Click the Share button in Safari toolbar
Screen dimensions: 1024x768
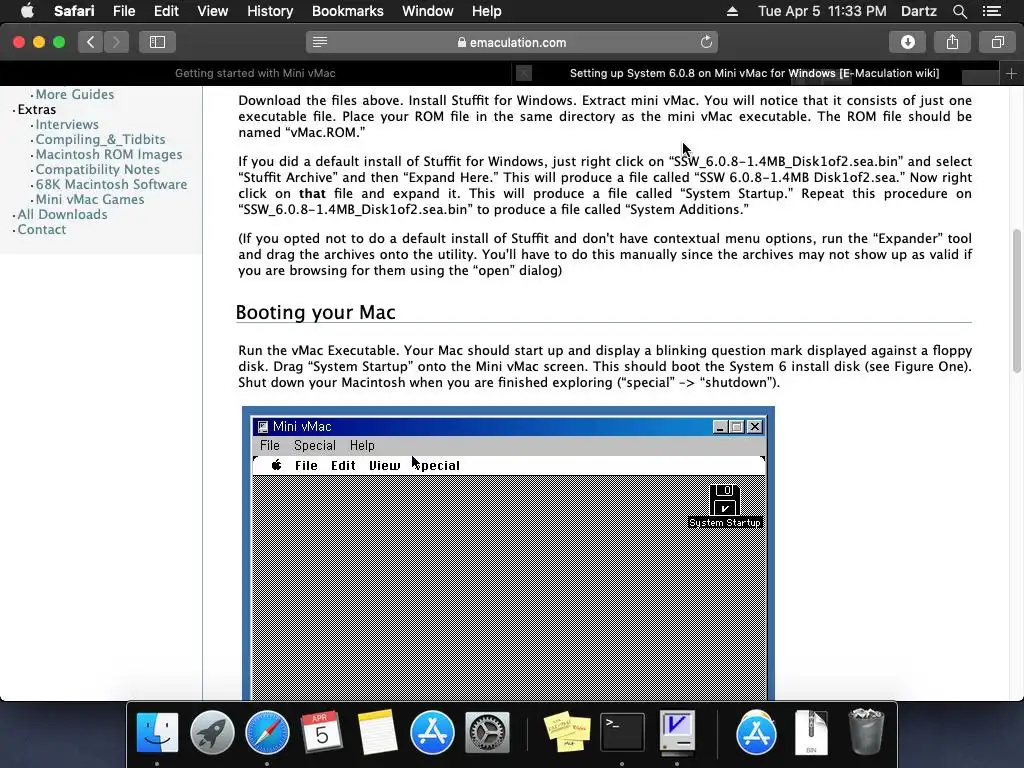[x=952, y=42]
